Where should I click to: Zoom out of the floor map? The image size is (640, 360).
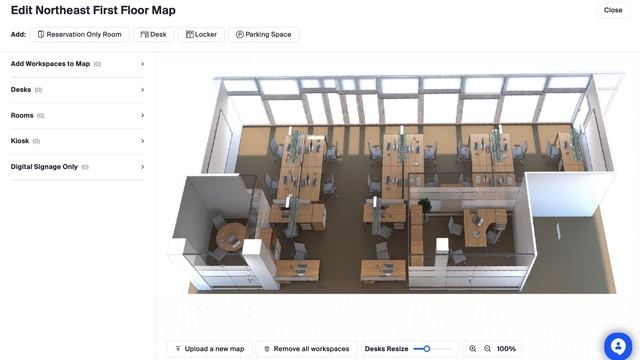tap(487, 349)
